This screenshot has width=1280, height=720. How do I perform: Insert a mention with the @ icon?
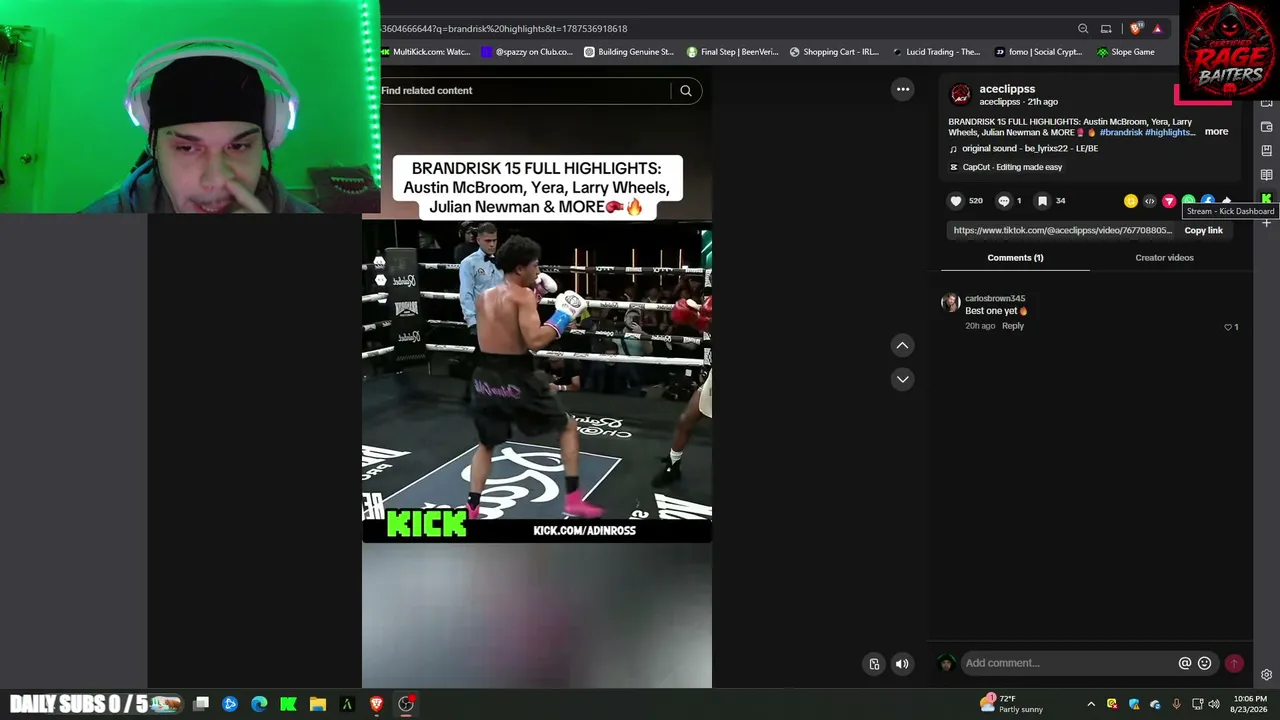[1185, 663]
